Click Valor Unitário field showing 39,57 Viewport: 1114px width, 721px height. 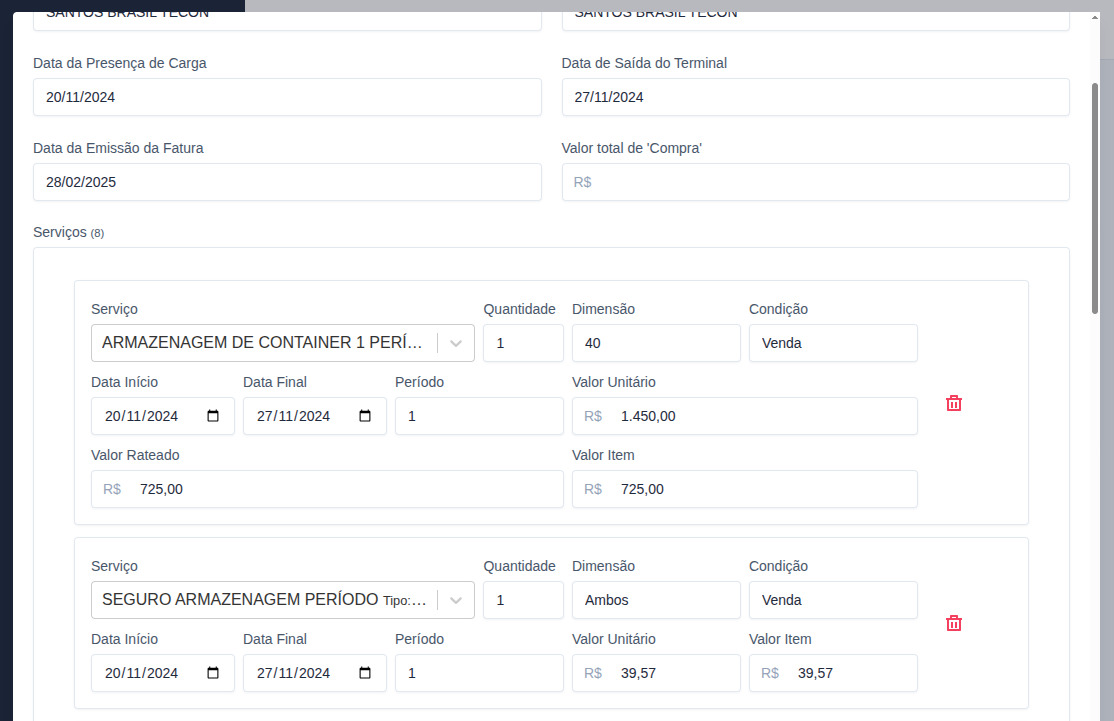(656, 673)
